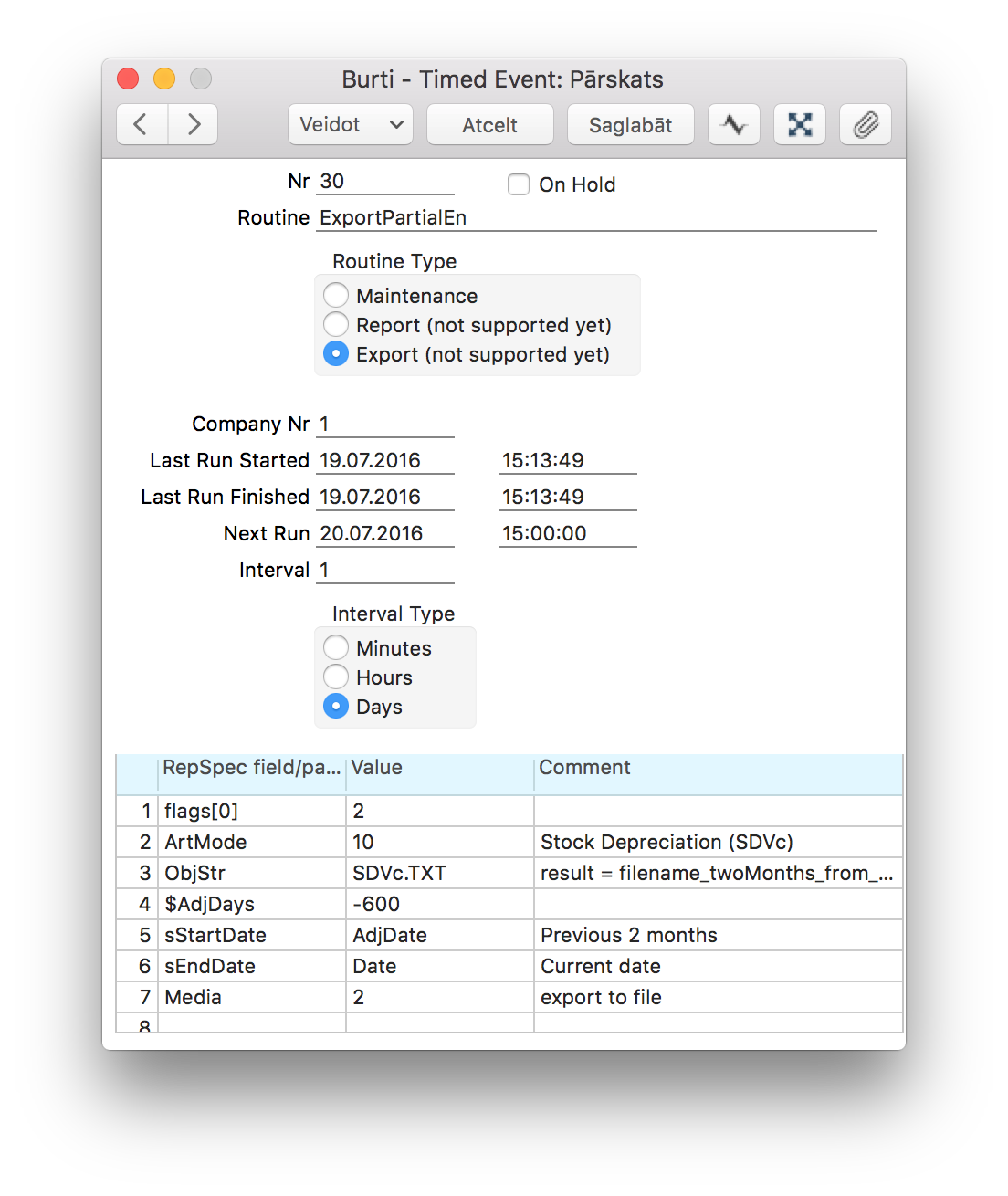
Task: Go to the previous record arrow
Action: (142, 124)
